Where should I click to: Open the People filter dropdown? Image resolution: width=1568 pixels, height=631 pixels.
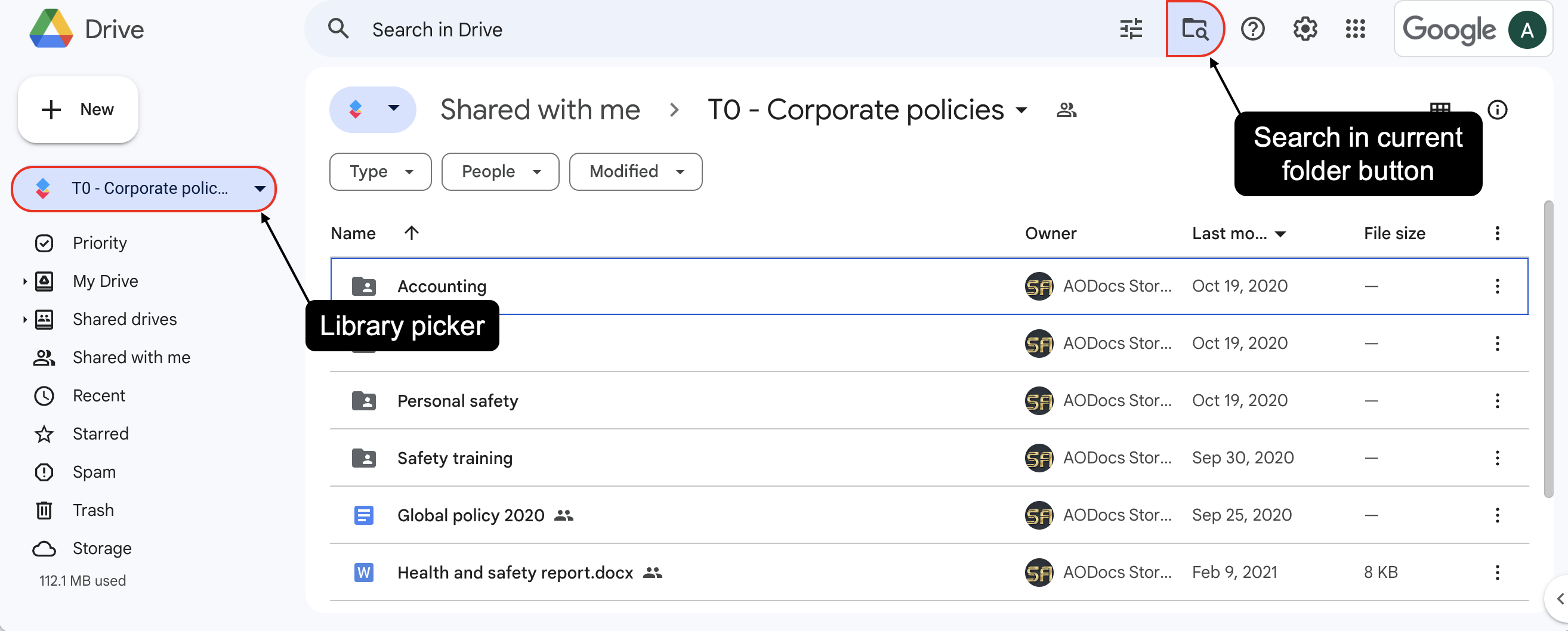(x=500, y=172)
